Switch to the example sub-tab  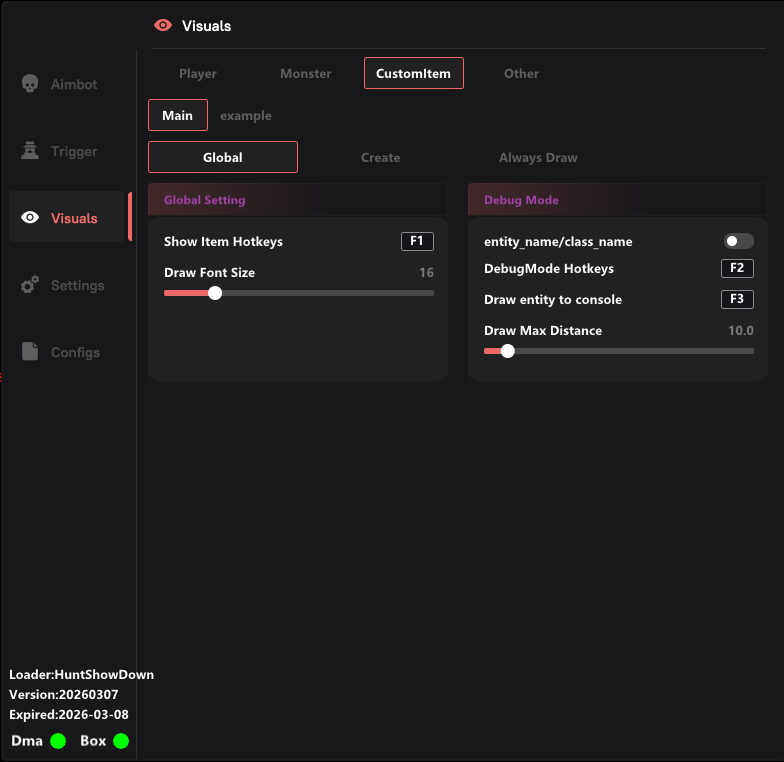(245, 115)
